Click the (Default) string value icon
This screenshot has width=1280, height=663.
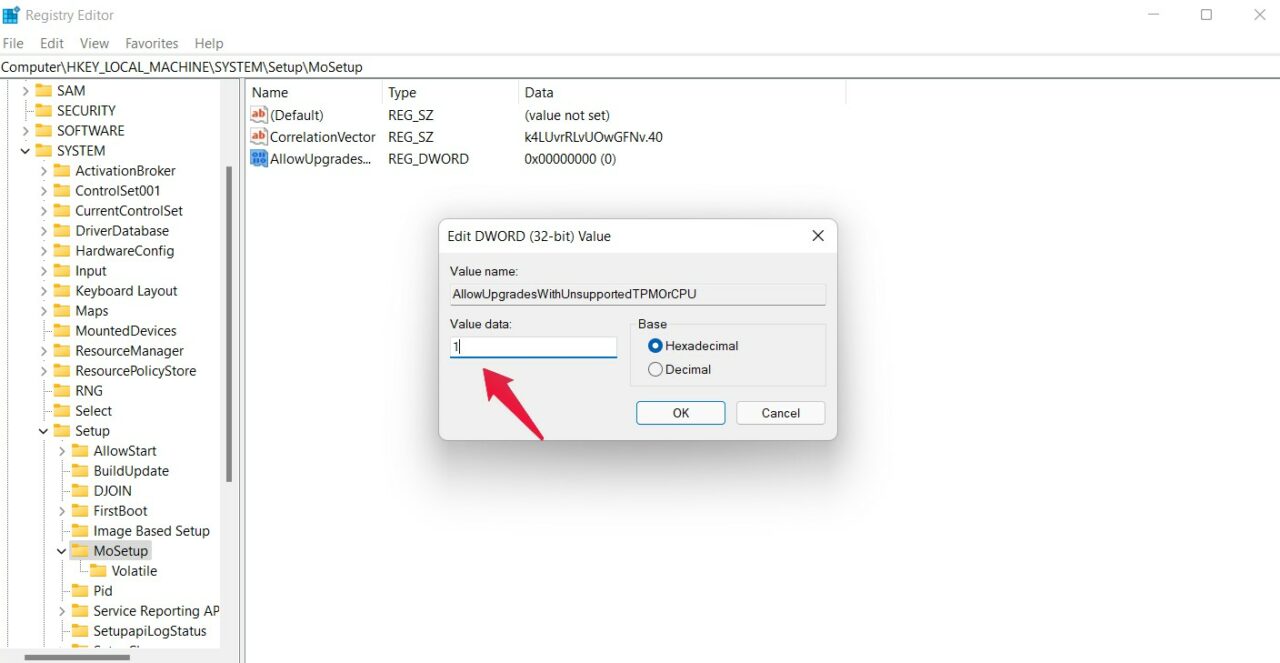[x=259, y=115]
